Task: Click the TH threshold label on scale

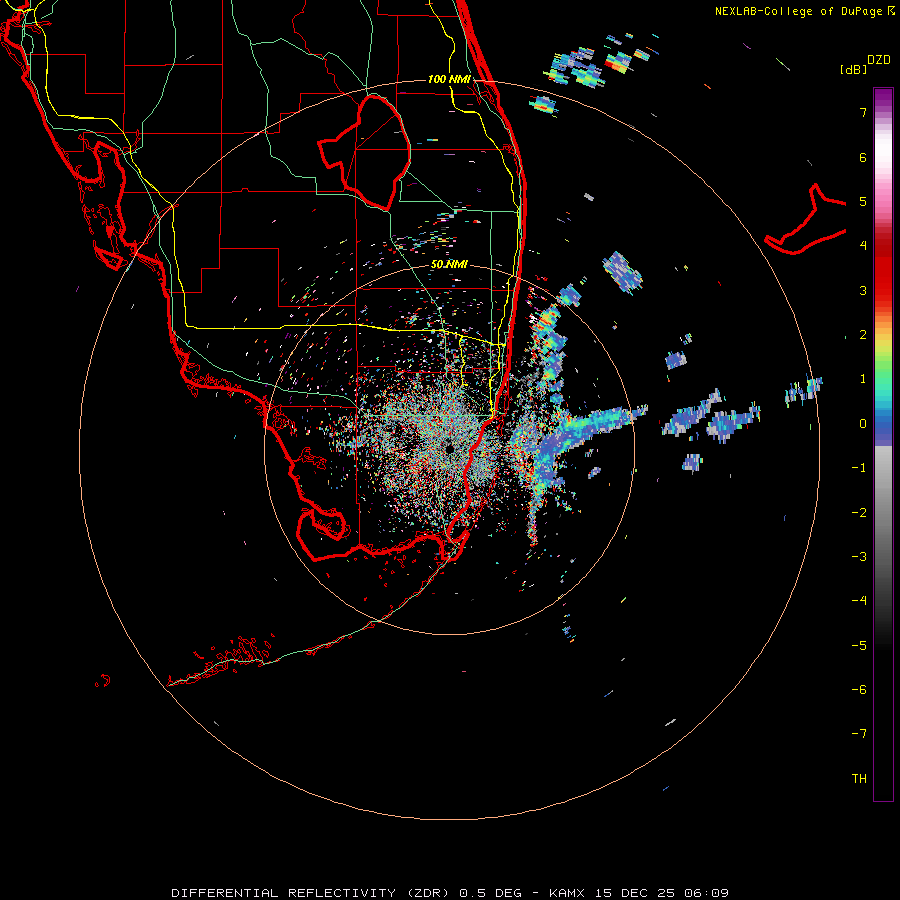Action: pos(859,779)
